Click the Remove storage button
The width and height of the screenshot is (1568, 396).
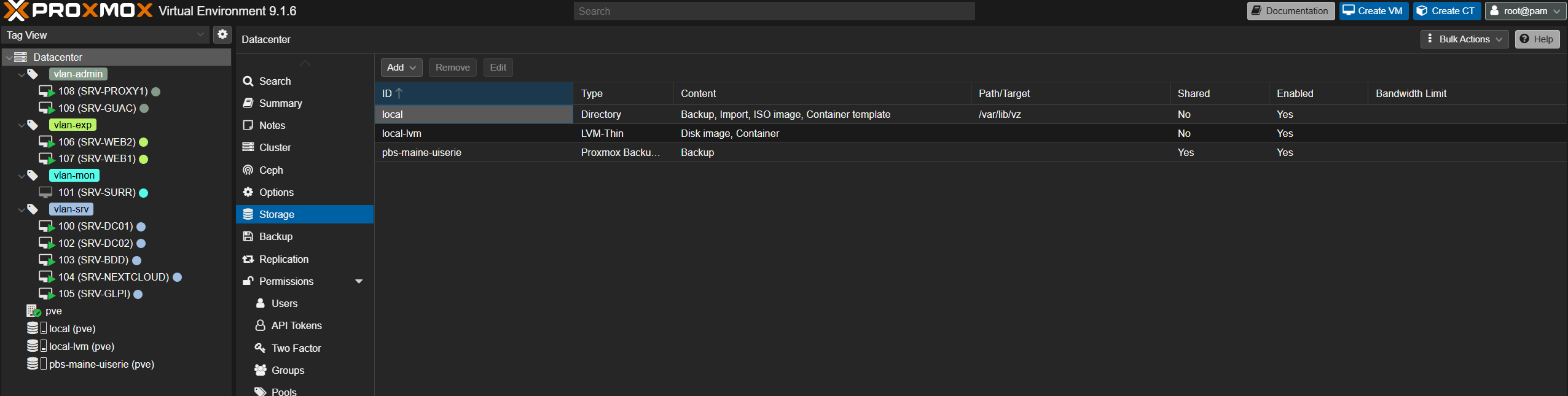coord(453,68)
